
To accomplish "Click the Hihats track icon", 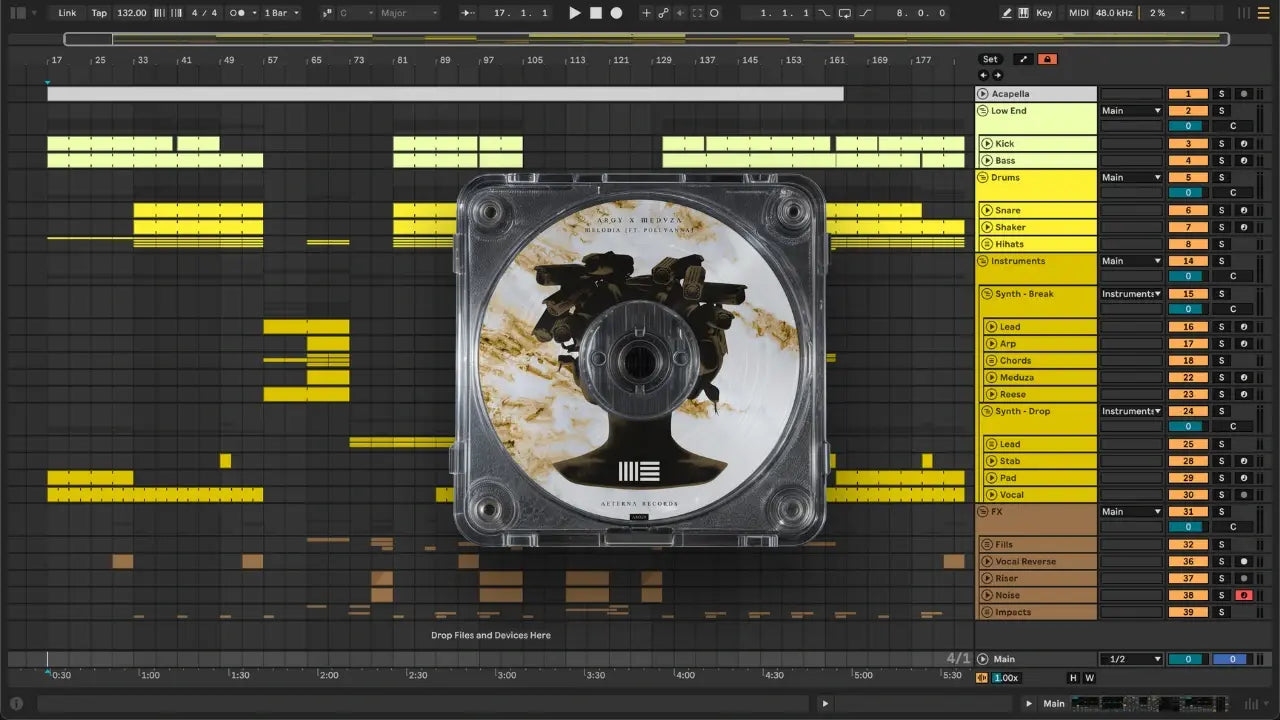I will pos(986,244).
